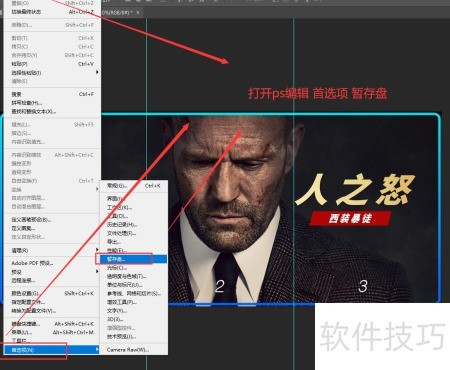Open 3D preferences entry
450x370 pixels.
(x=133, y=319)
